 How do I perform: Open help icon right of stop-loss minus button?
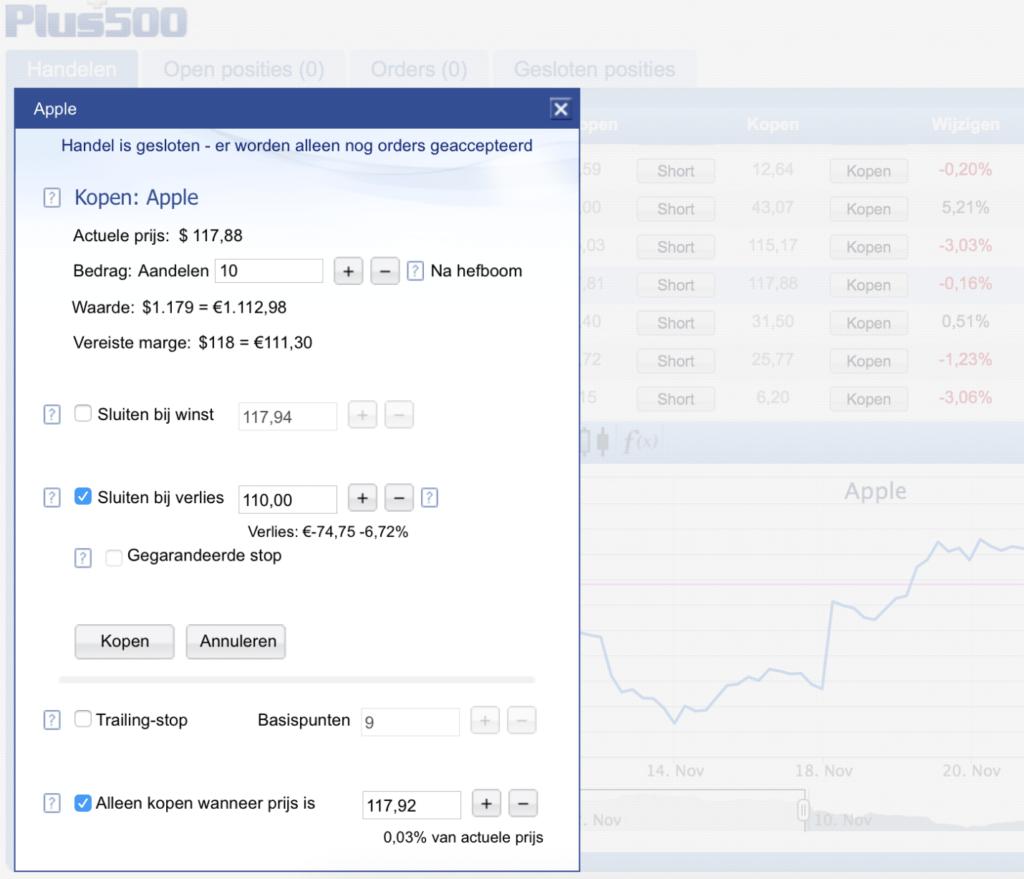[x=429, y=498]
